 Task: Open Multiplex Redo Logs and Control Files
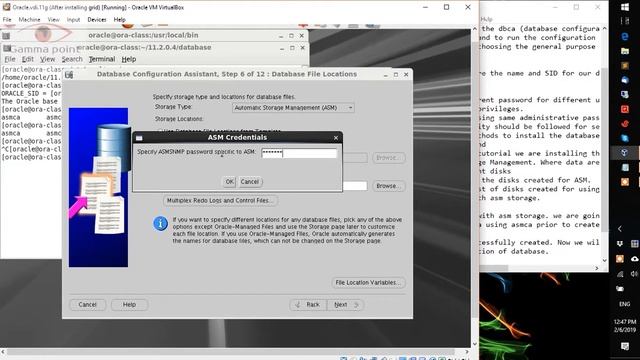(x=220, y=200)
